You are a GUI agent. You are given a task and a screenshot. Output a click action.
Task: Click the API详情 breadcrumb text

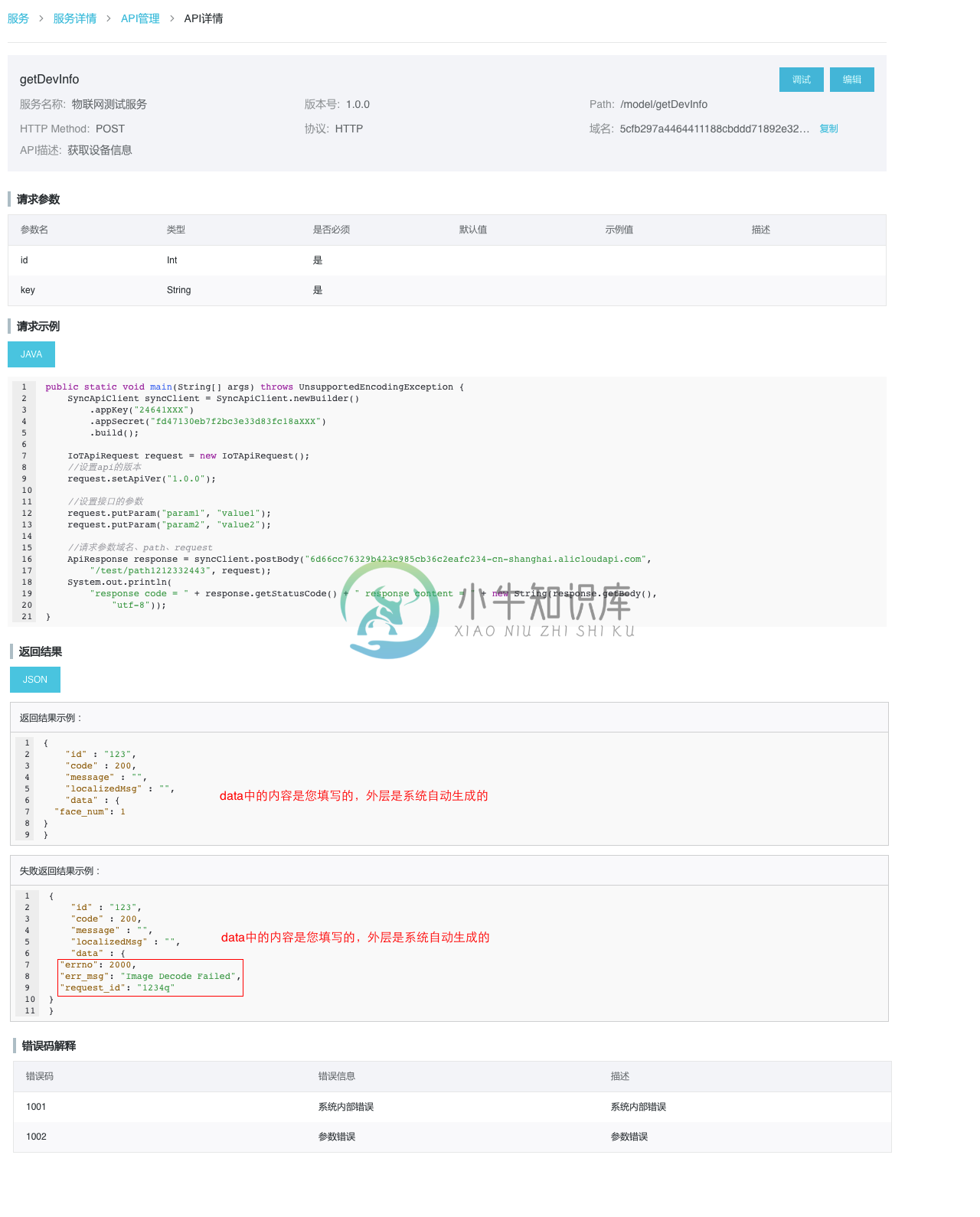[x=204, y=18]
